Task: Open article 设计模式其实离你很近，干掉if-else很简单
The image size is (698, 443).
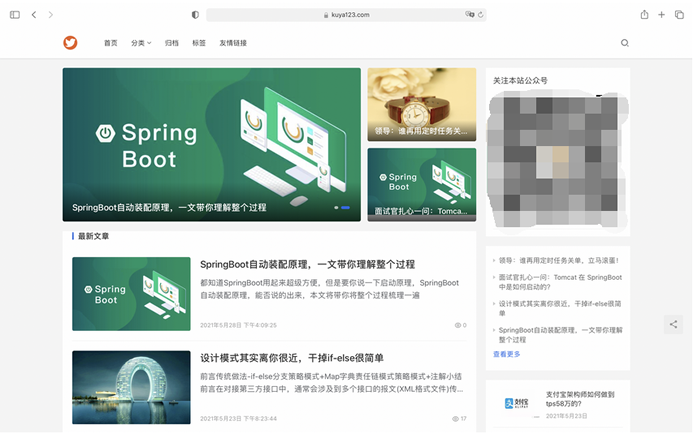Action: pos(292,358)
